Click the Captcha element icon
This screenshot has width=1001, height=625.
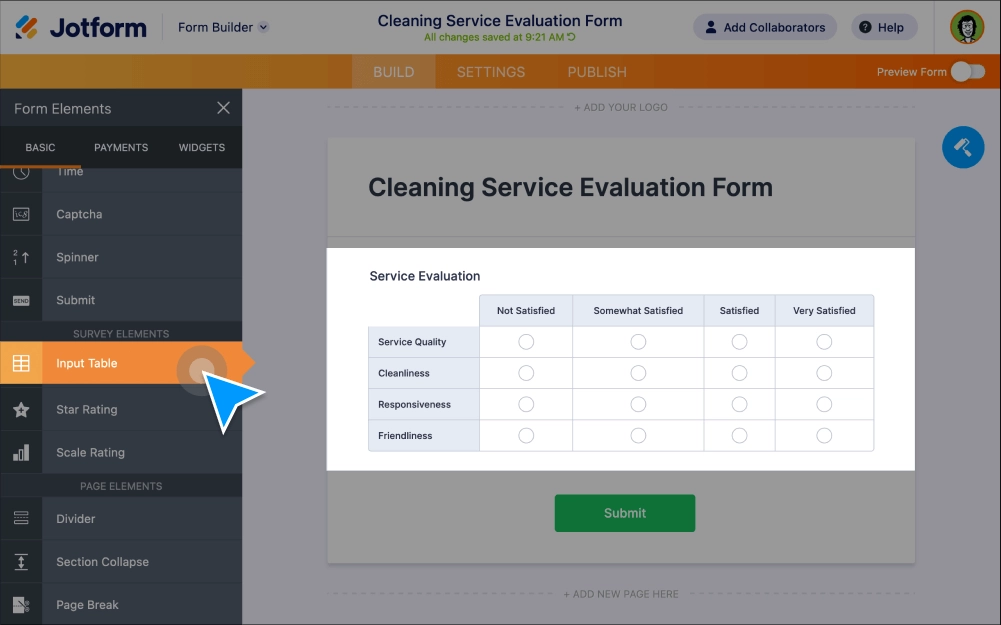pyautogui.click(x=21, y=214)
